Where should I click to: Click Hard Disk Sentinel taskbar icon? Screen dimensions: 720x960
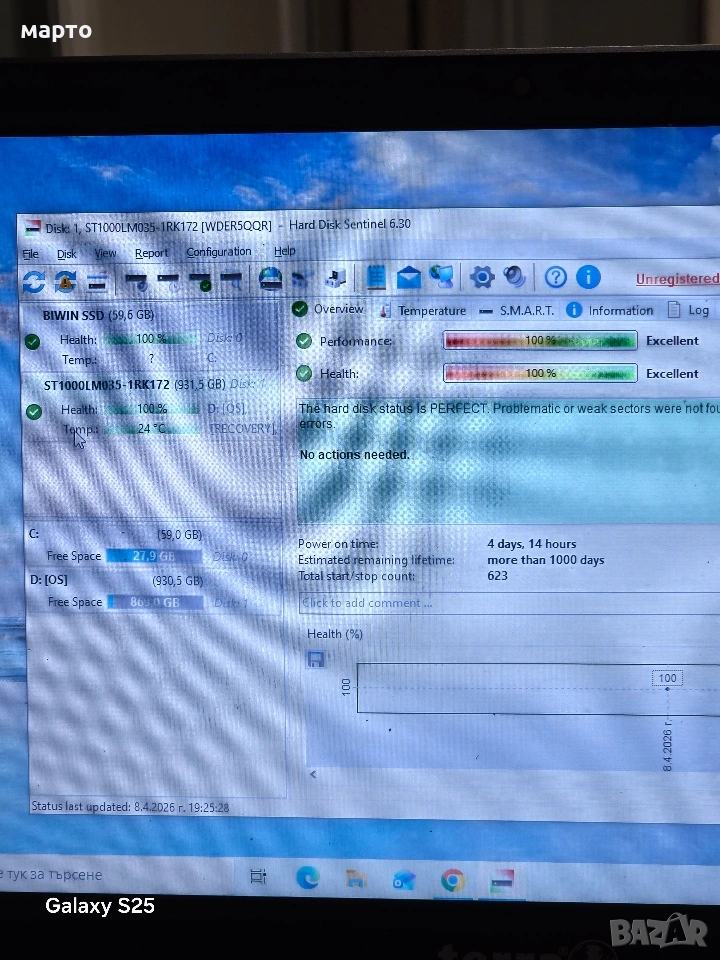pos(502,880)
